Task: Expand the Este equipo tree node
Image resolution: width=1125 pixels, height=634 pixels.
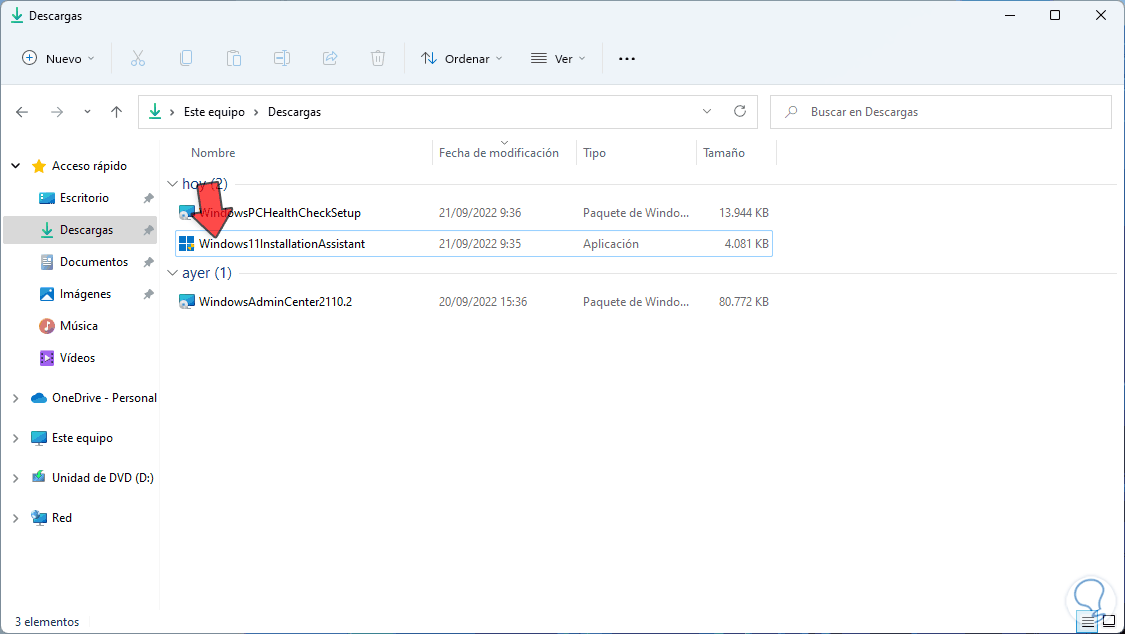Action: 15,438
